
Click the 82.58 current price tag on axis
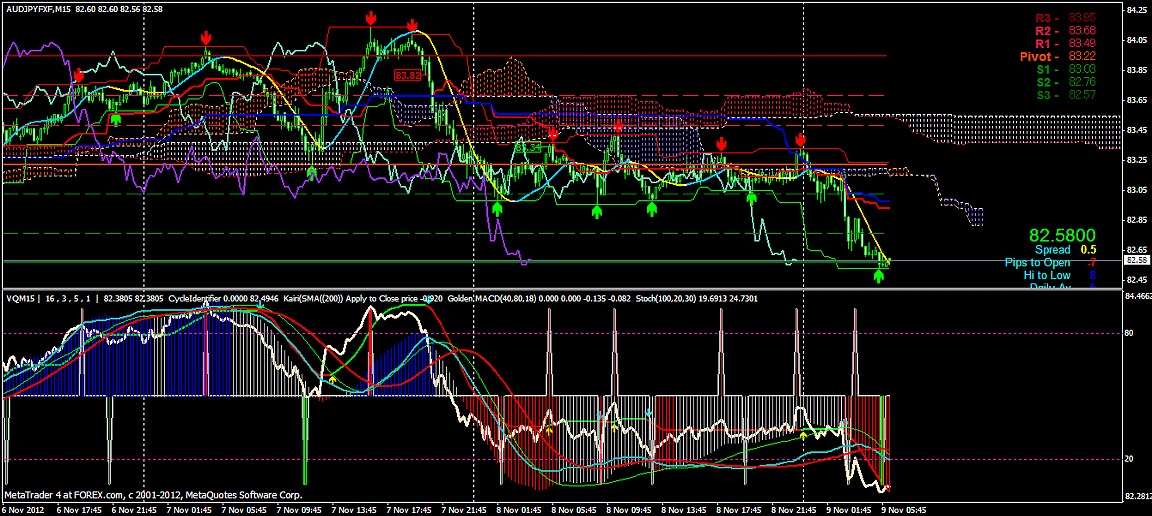[1133, 260]
